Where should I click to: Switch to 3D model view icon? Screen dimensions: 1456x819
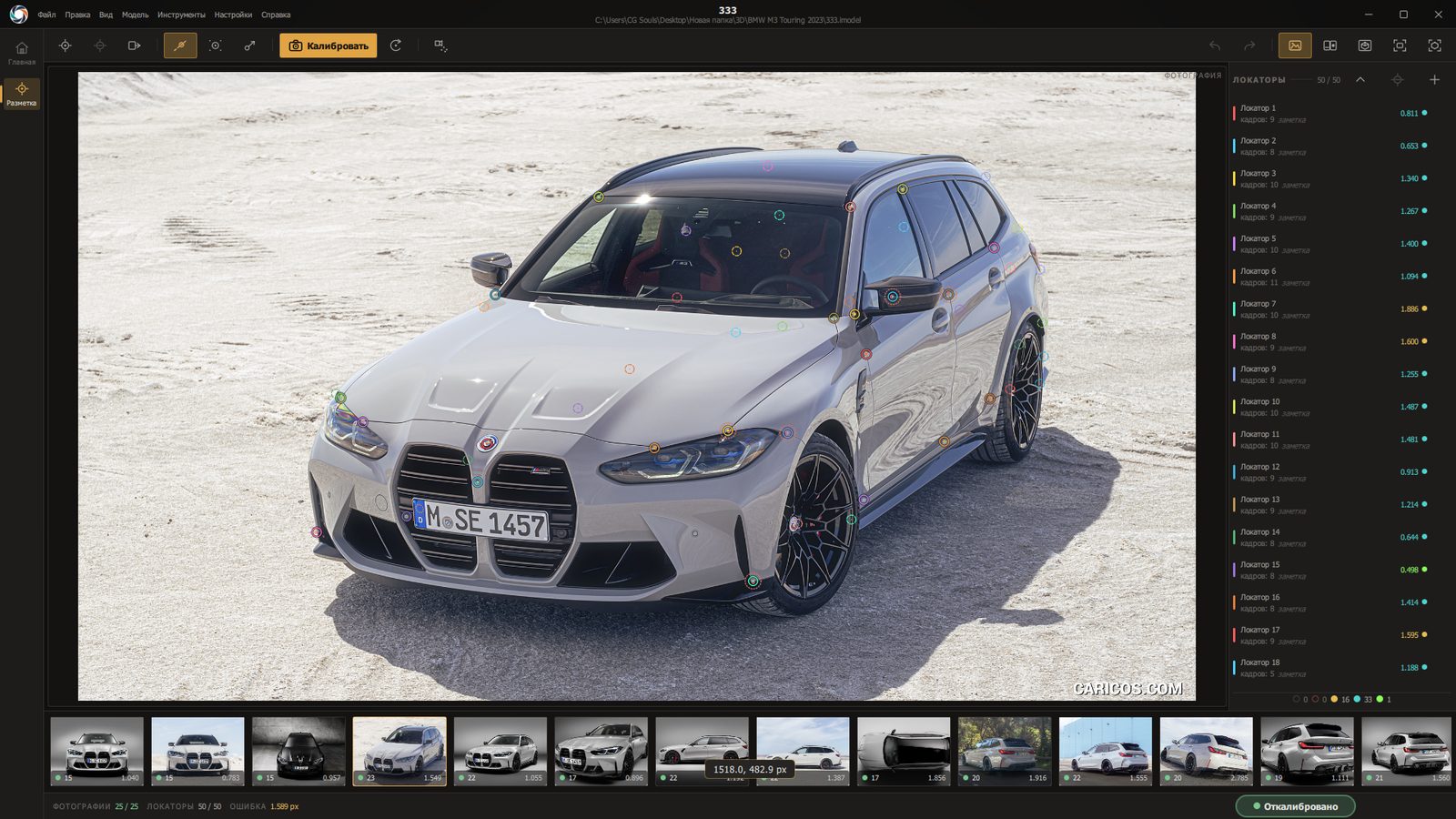pos(1365,45)
